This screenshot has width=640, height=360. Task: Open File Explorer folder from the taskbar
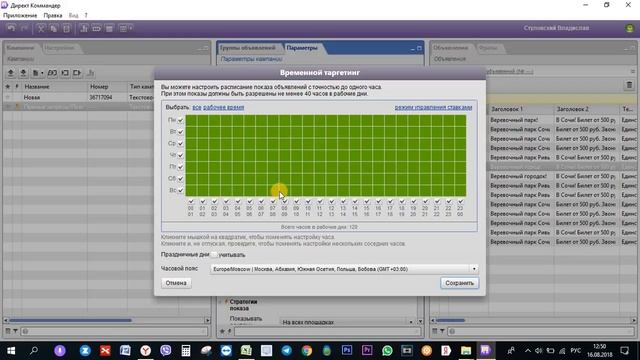[x=466, y=351]
